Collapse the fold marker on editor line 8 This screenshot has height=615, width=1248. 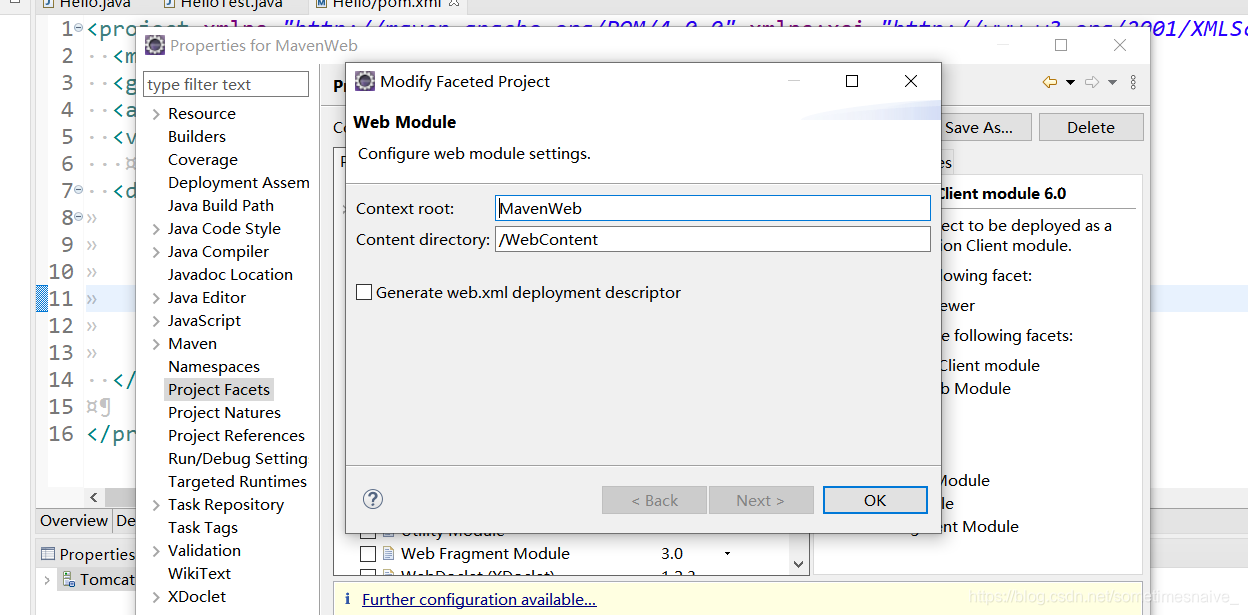click(79, 218)
